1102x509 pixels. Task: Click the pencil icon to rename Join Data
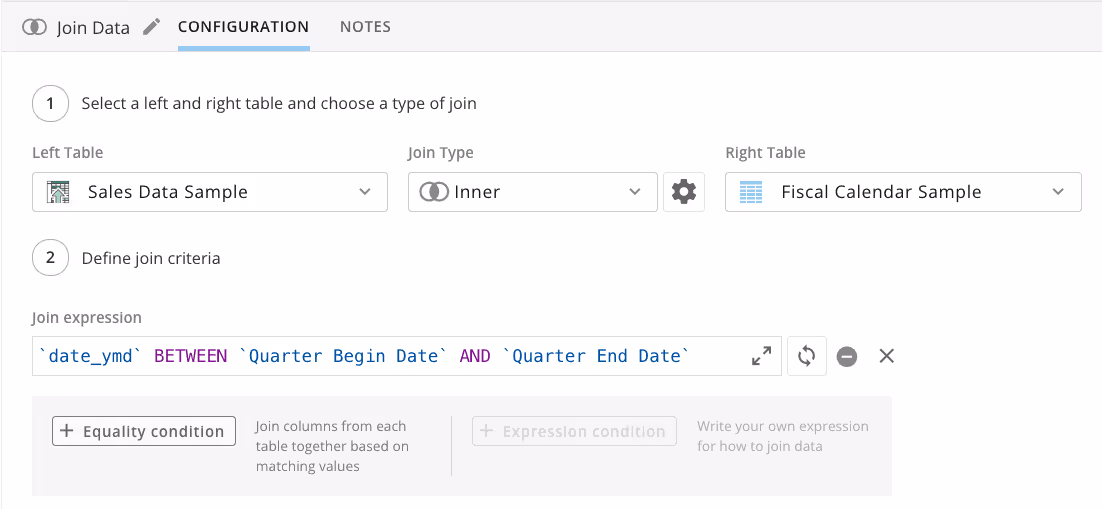pyautogui.click(x=151, y=27)
